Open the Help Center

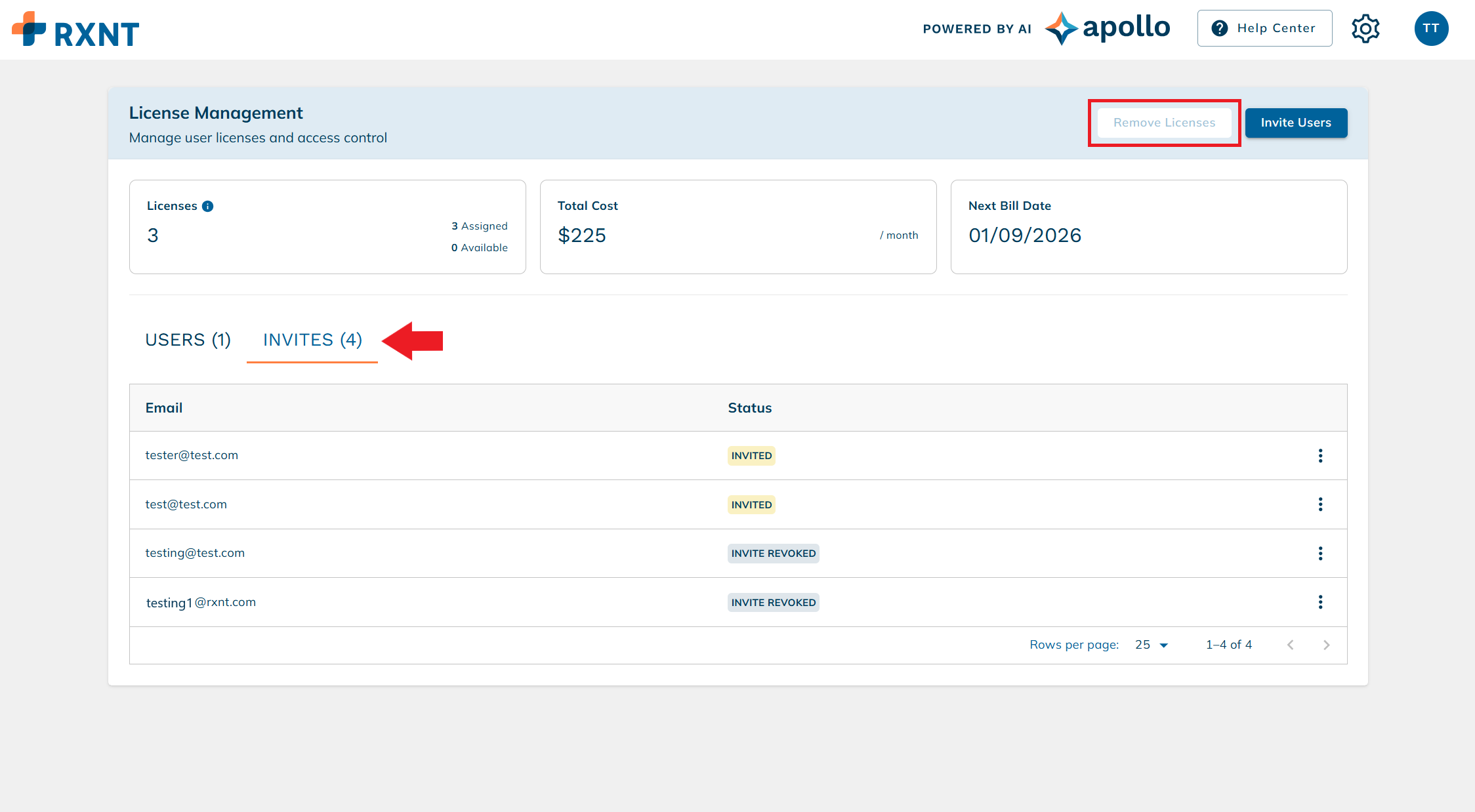(x=1264, y=28)
